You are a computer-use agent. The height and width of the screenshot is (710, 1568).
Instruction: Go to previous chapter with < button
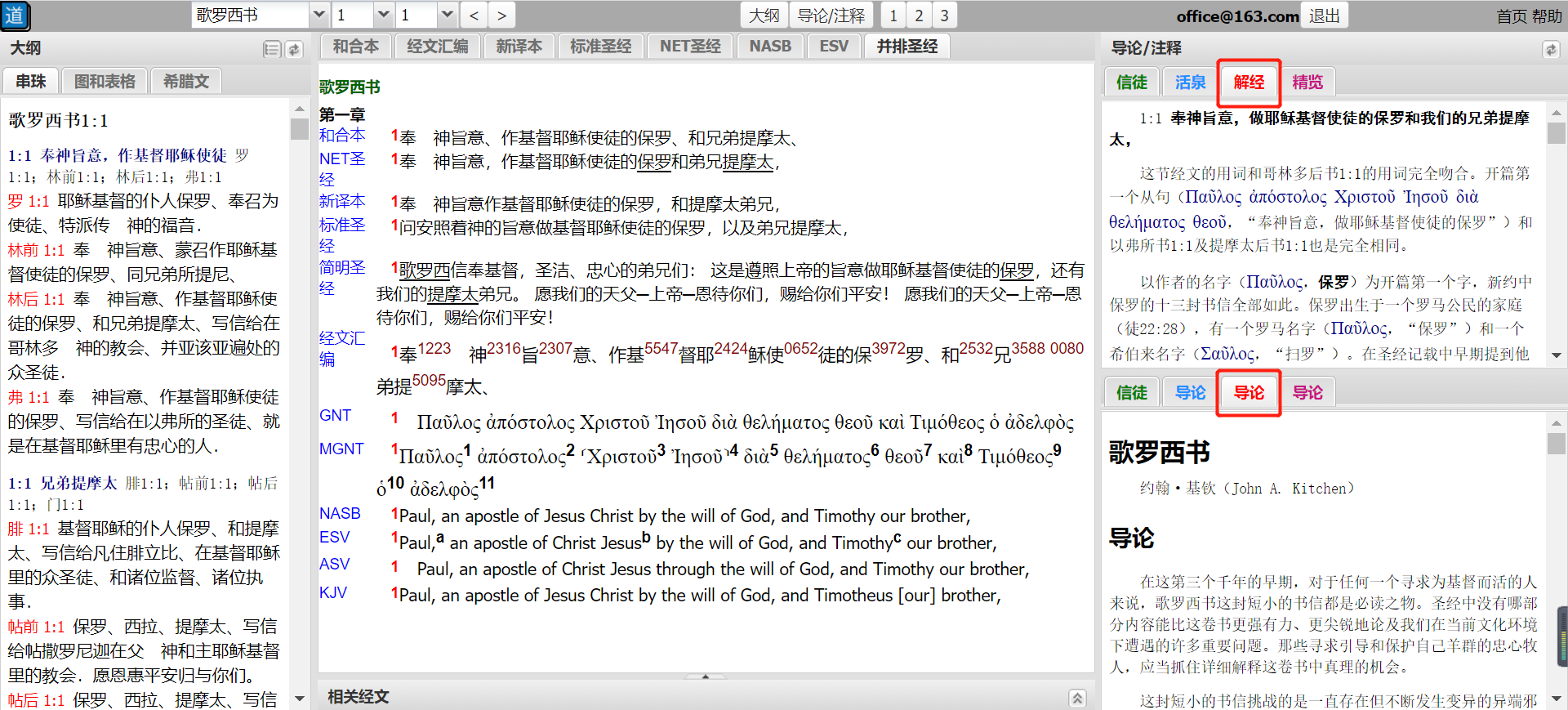click(474, 16)
